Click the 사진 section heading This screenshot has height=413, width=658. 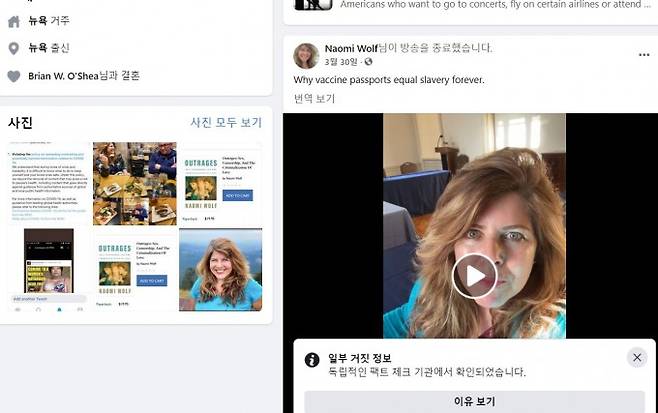point(20,123)
